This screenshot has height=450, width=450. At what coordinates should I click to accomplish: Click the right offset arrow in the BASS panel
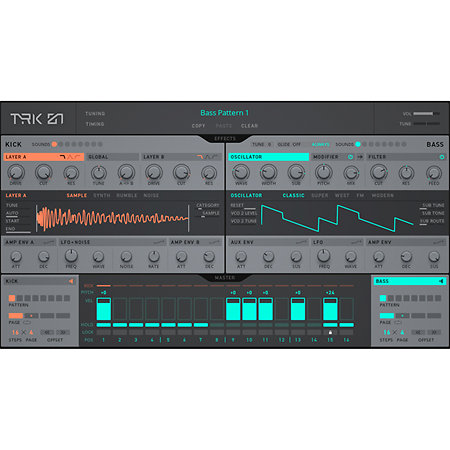pos(434,332)
